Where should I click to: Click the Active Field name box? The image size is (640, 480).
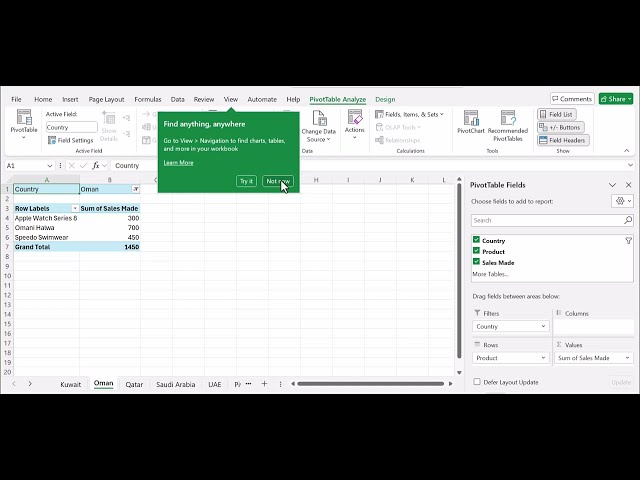tap(71, 127)
